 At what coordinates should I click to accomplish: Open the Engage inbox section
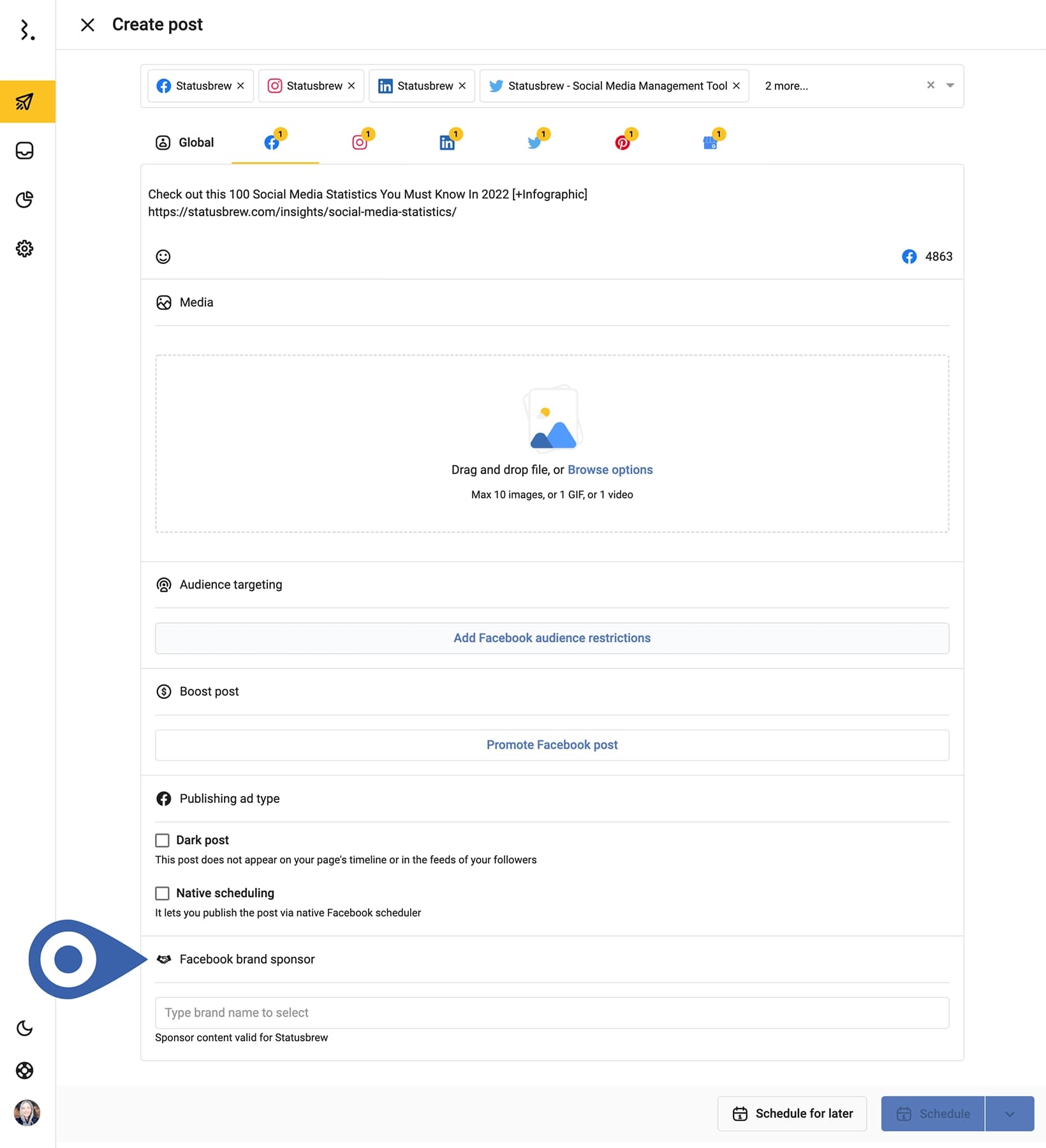25,151
